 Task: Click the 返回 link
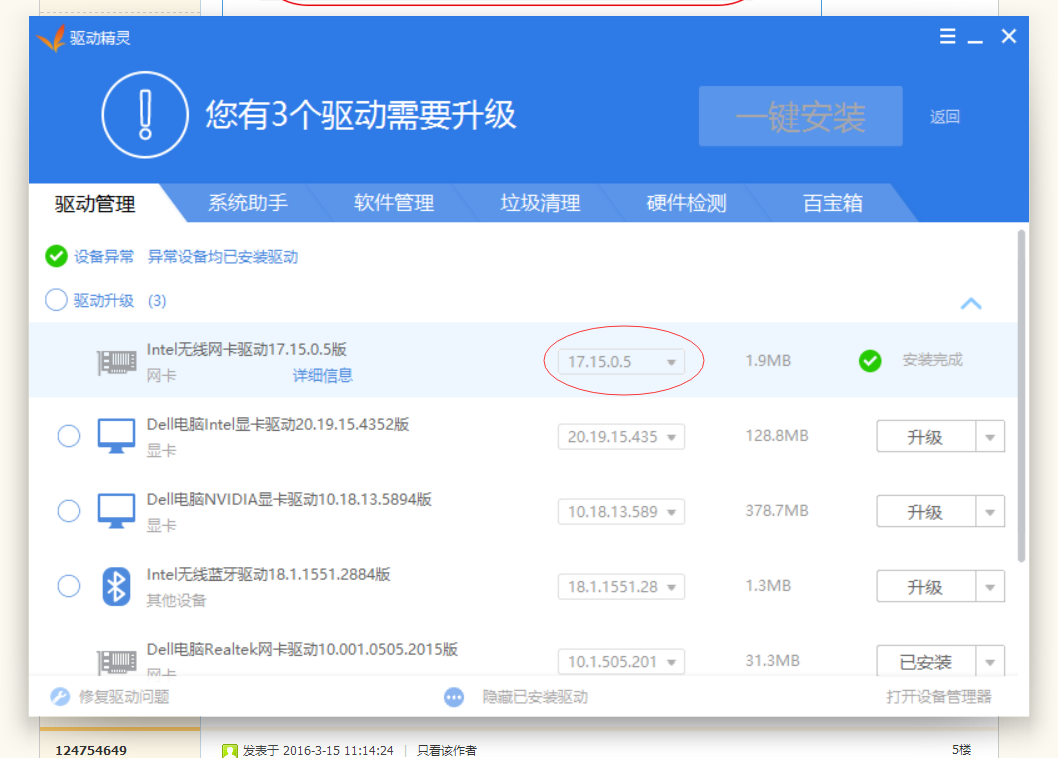pos(945,117)
